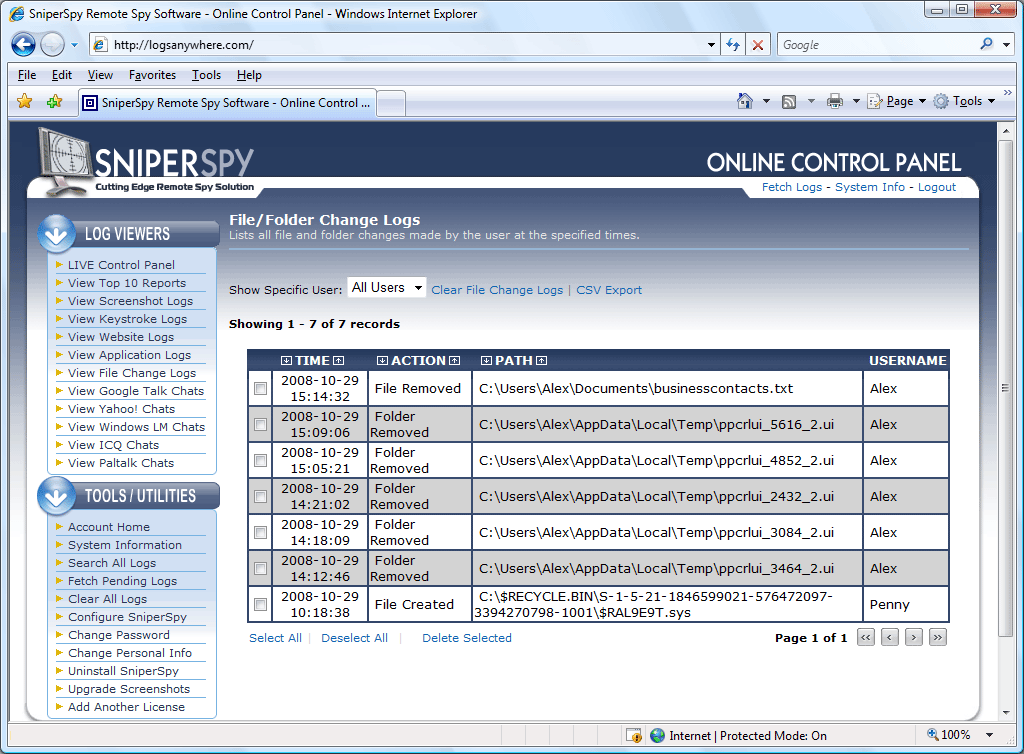
Task: Open search provider dropdown arrow
Action: pyautogui.click(x=1006, y=45)
